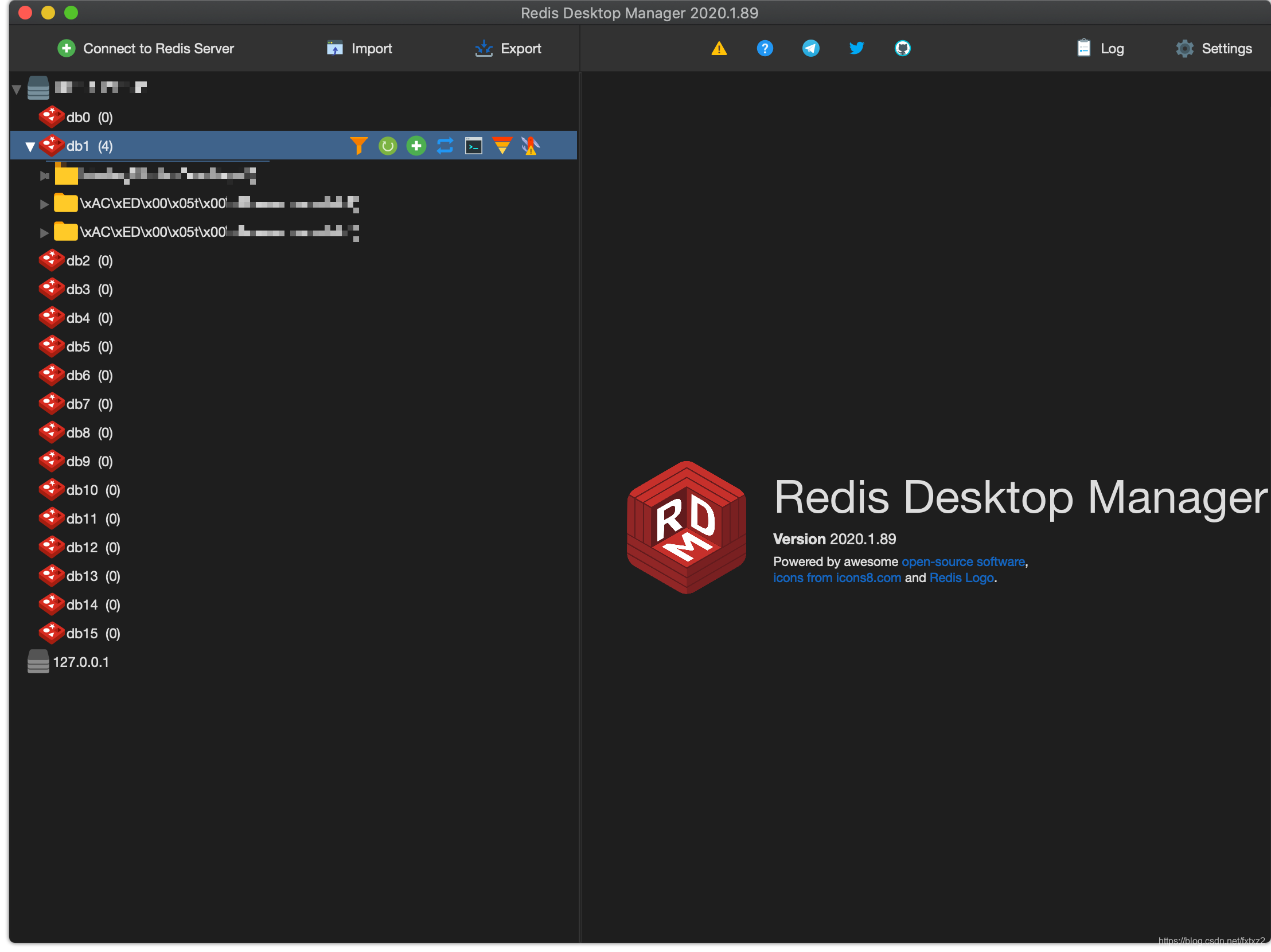Image resolution: width=1271 pixels, height=952 pixels.
Task: Select the db11 (0) database
Action: [x=93, y=520]
